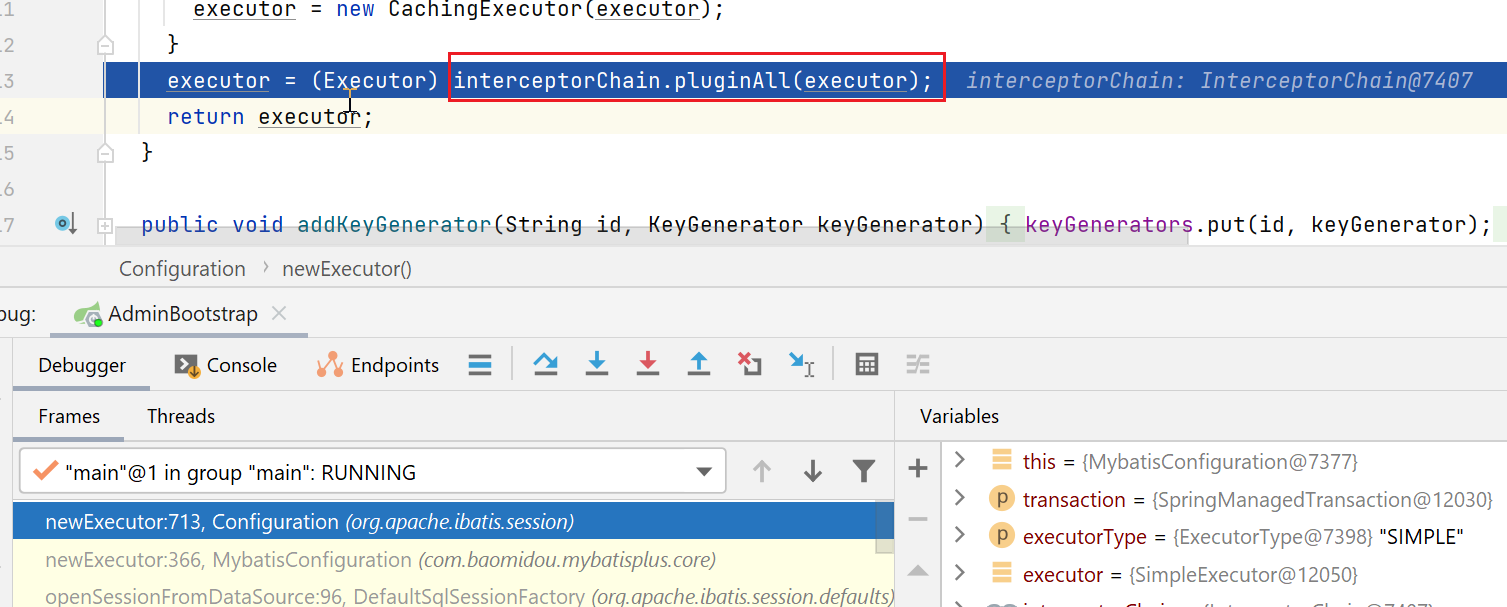Close the AdminBootstrap debug session tab
The height and width of the screenshot is (607, 1507).
(279, 313)
